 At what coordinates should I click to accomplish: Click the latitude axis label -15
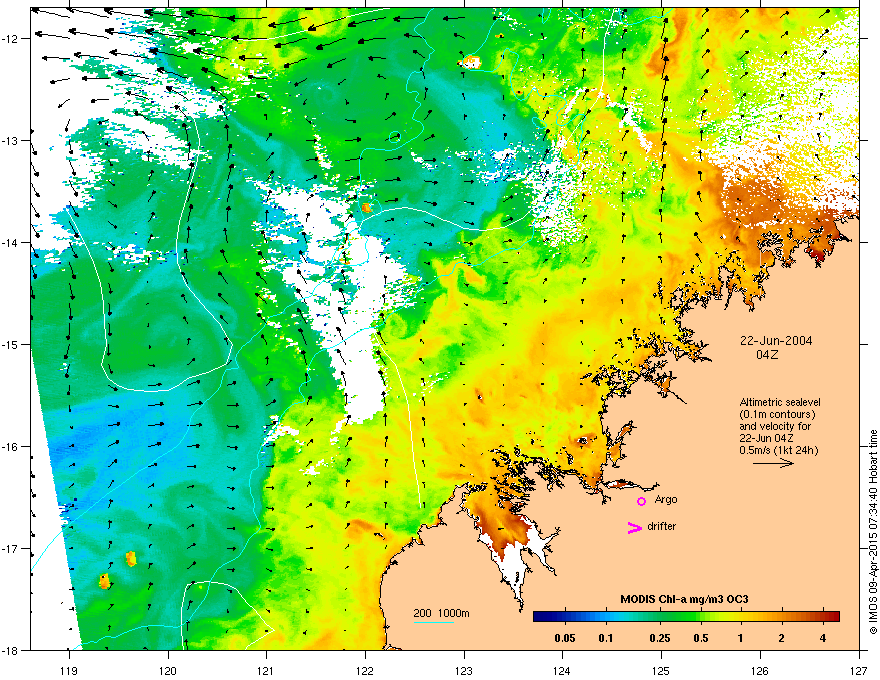[x=10, y=344]
